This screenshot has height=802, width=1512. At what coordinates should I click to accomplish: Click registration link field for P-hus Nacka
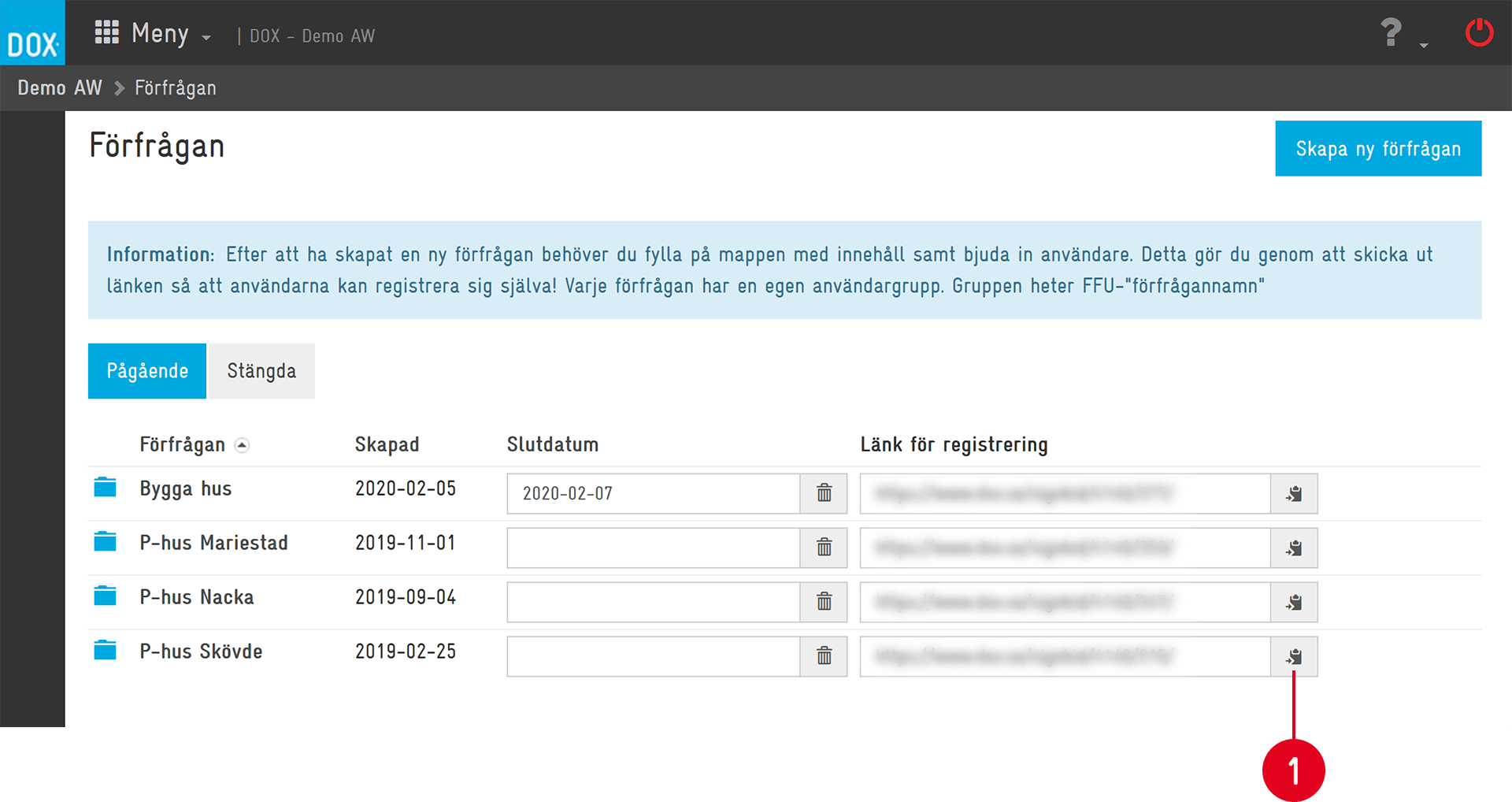[x=1065, y=602]
